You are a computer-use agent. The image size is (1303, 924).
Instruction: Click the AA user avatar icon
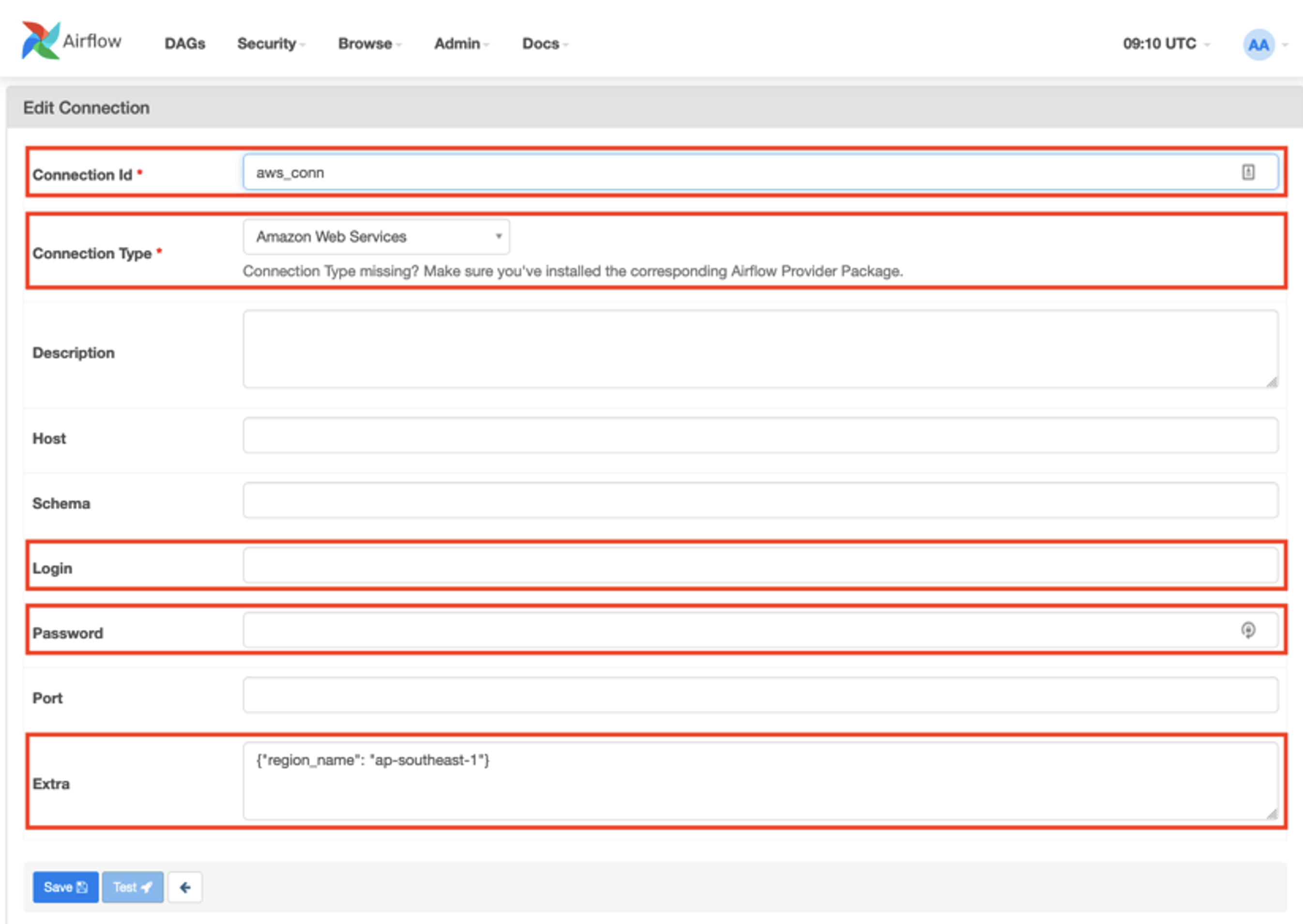(x=1258, y=45)
